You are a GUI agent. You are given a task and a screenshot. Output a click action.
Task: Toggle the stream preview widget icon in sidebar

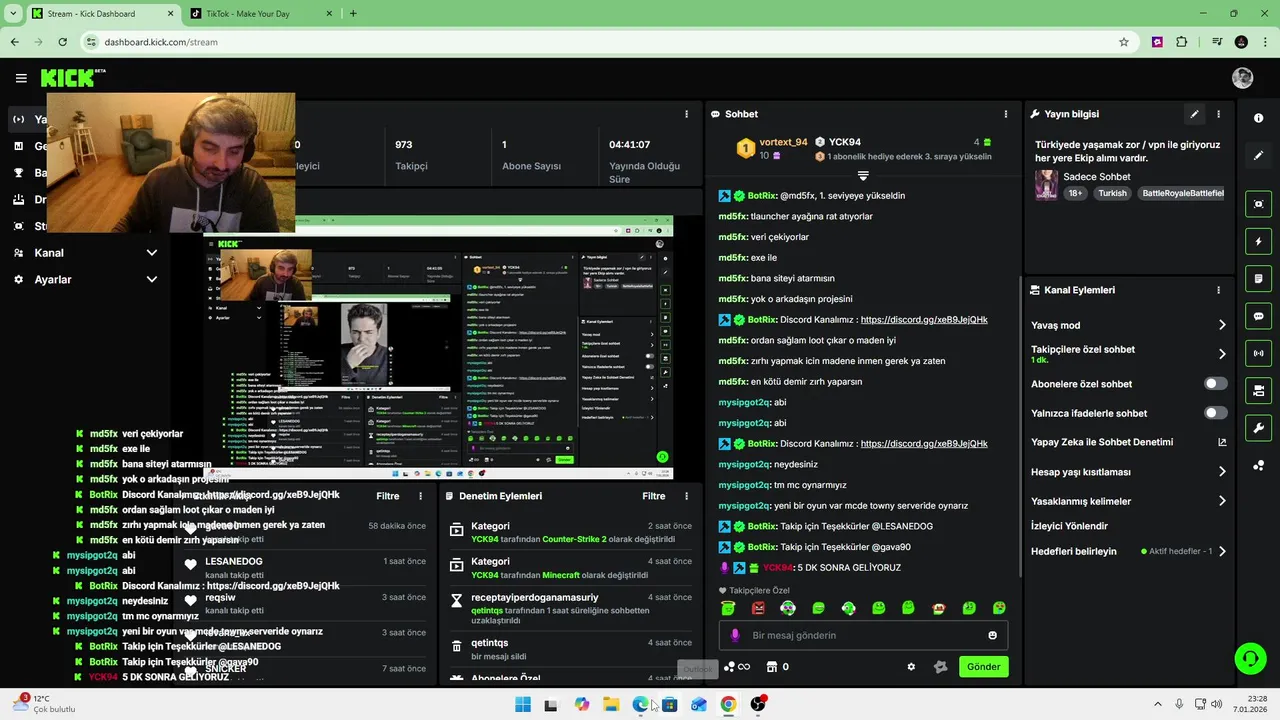(1258, 204)
